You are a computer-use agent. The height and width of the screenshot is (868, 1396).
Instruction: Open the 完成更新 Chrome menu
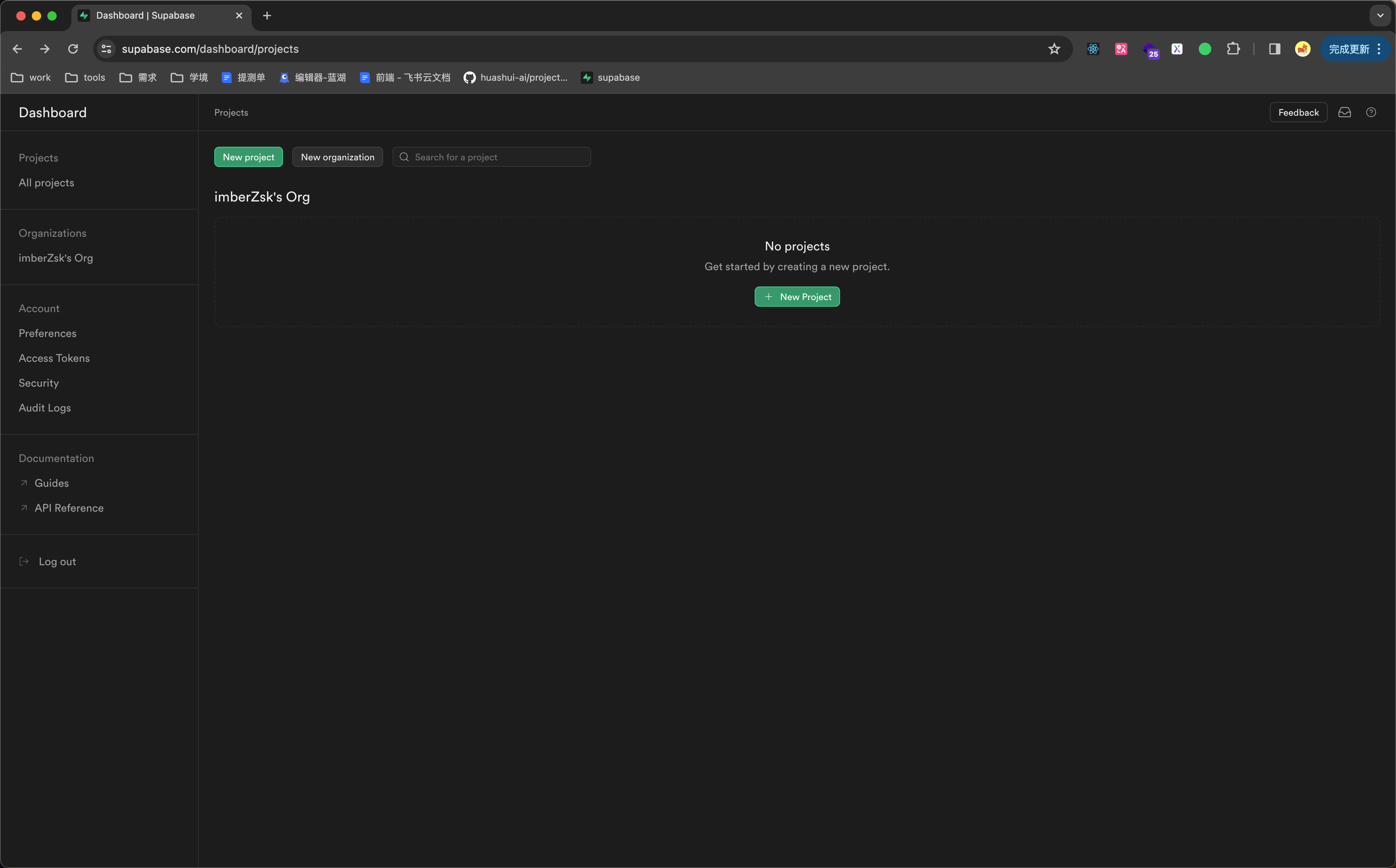pos(1355,49)
